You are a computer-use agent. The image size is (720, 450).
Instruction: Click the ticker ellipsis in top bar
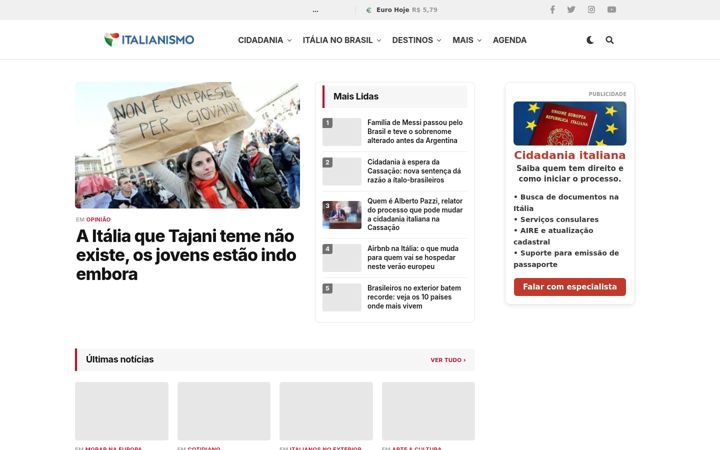315,10
